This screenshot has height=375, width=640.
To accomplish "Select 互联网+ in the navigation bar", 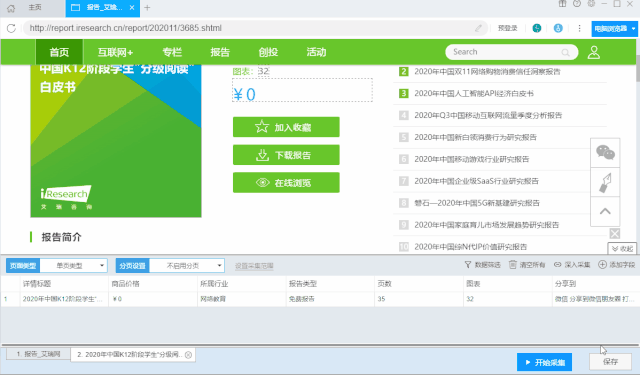I will point(116,52).
